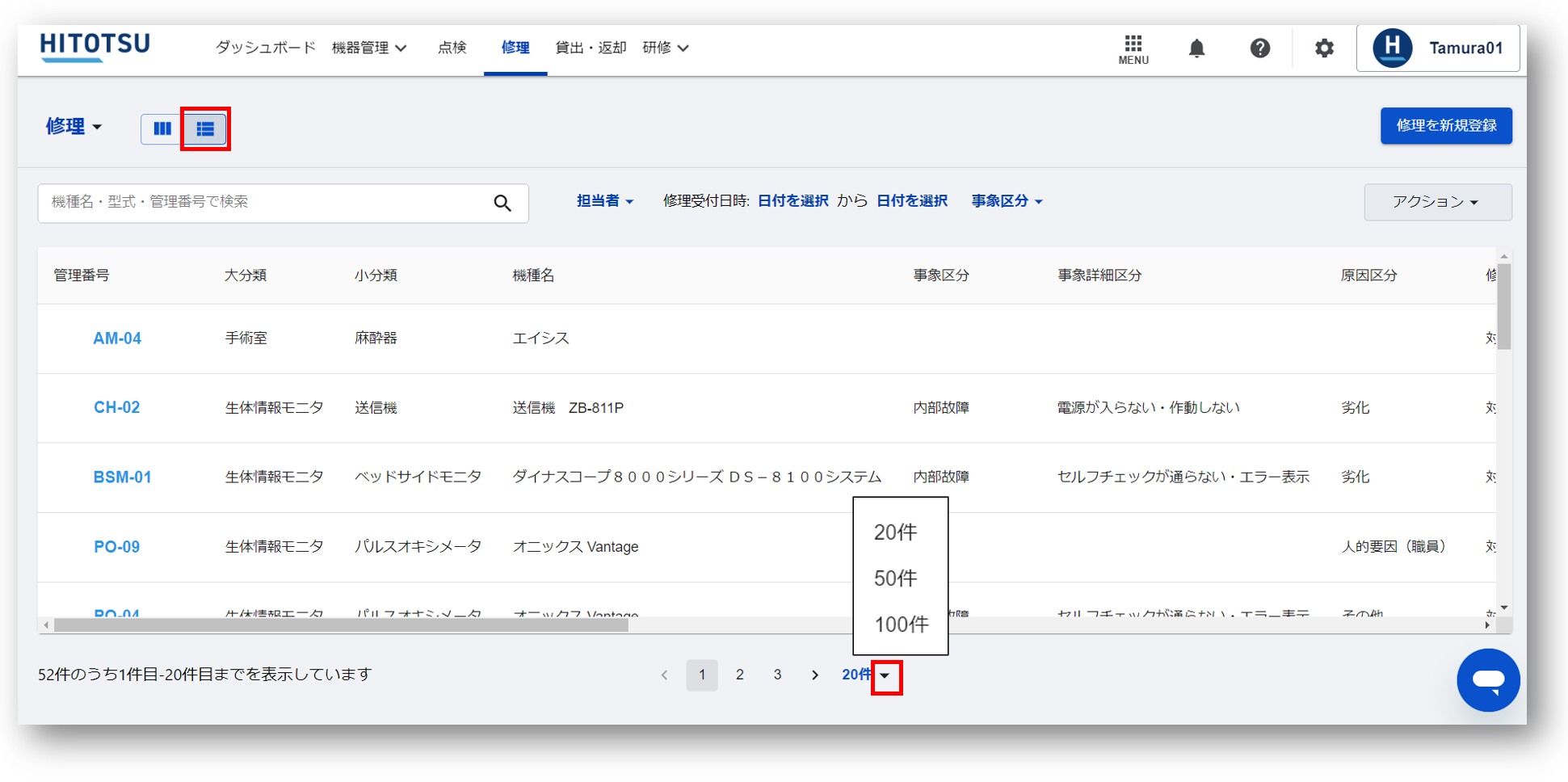1568x782 pixels.
Task: Click エイシス model name cell
Action: tap(540, 338)
